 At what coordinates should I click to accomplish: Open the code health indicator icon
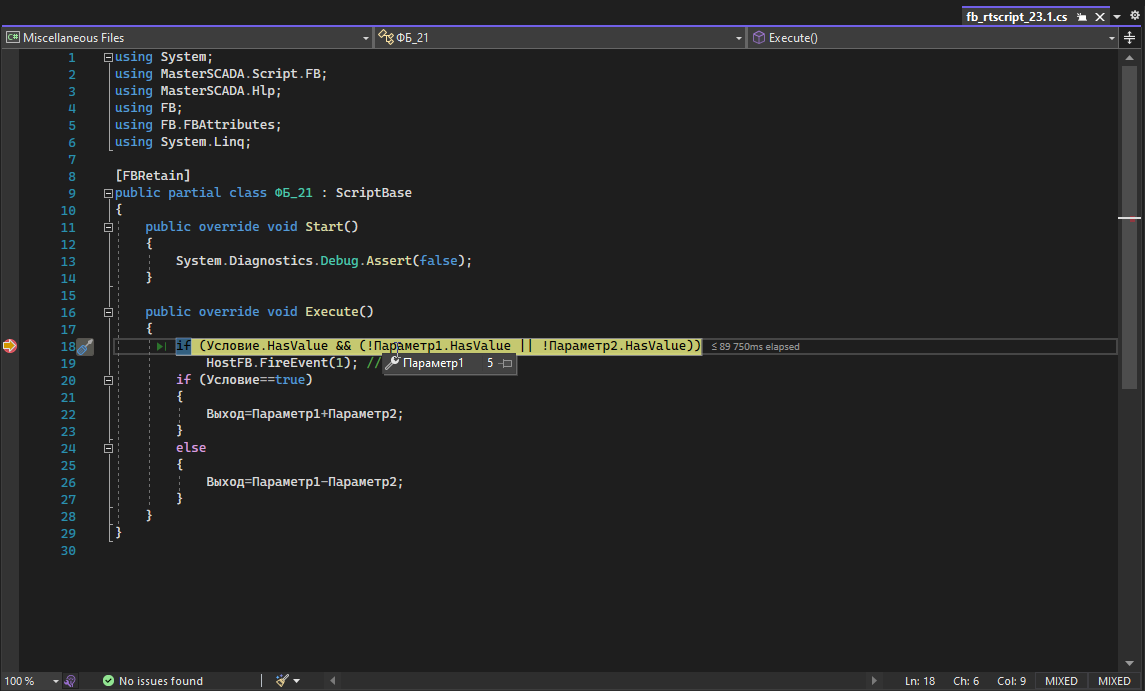pos(70,681)
